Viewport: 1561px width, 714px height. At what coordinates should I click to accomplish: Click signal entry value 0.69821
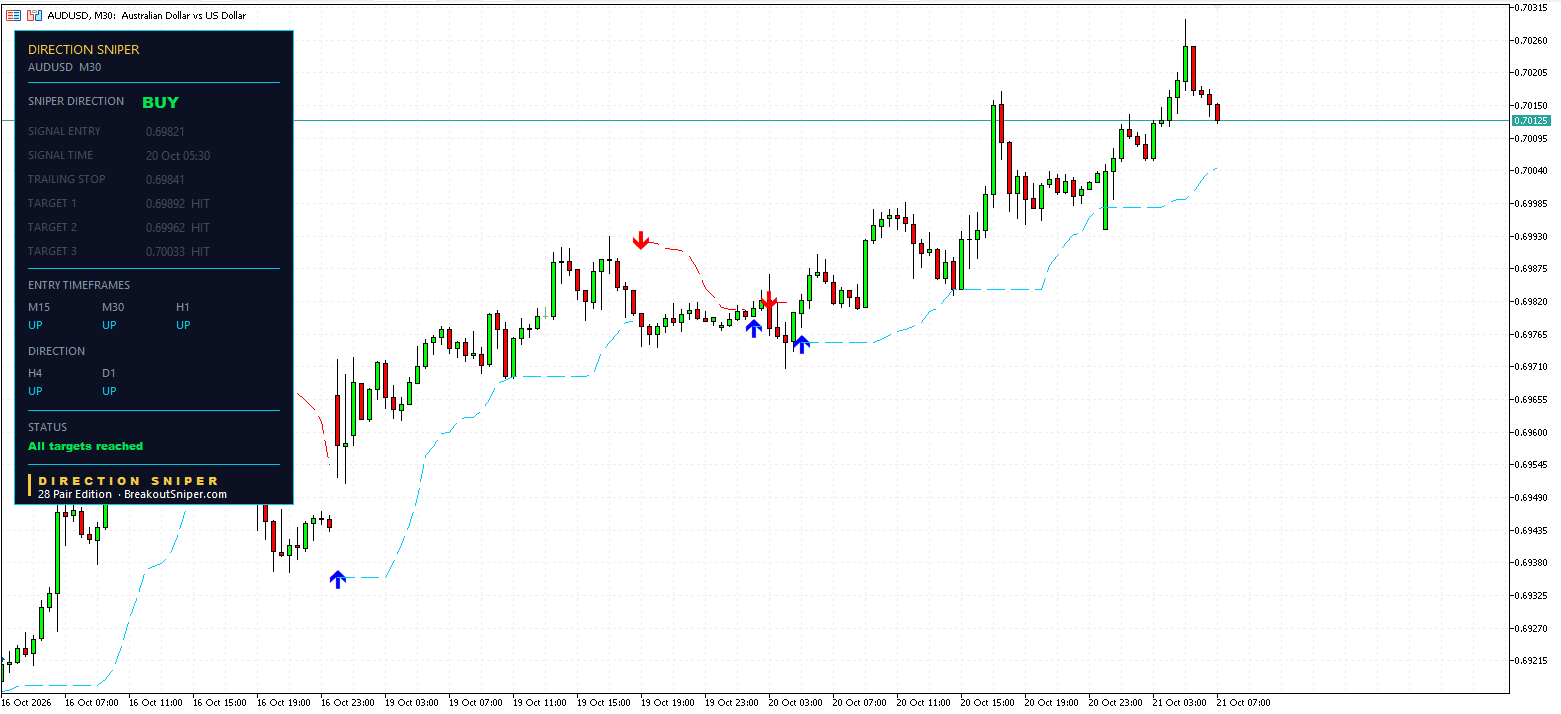point(165,131)
